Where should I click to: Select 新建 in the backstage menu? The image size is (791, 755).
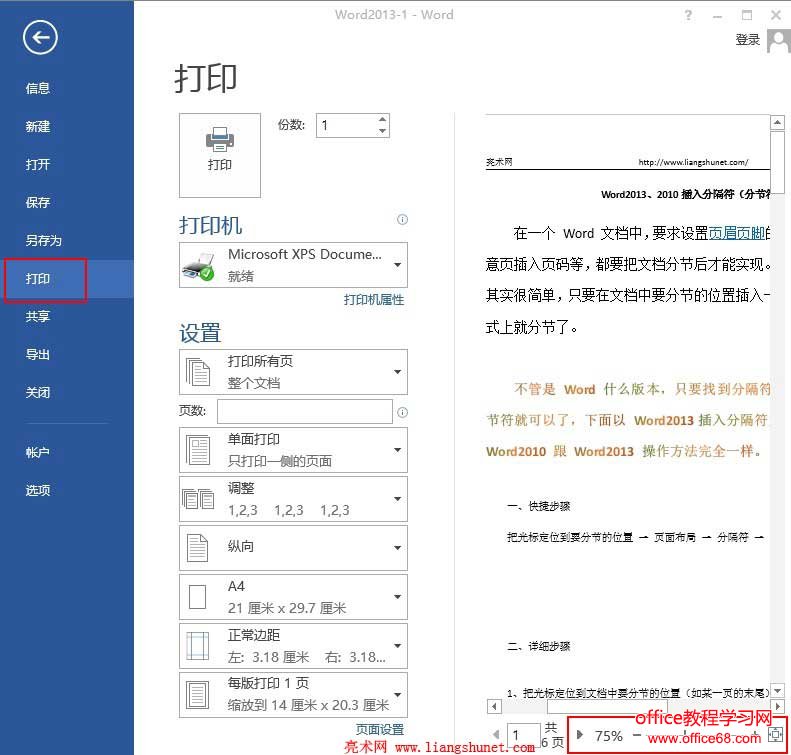(38, 127)
